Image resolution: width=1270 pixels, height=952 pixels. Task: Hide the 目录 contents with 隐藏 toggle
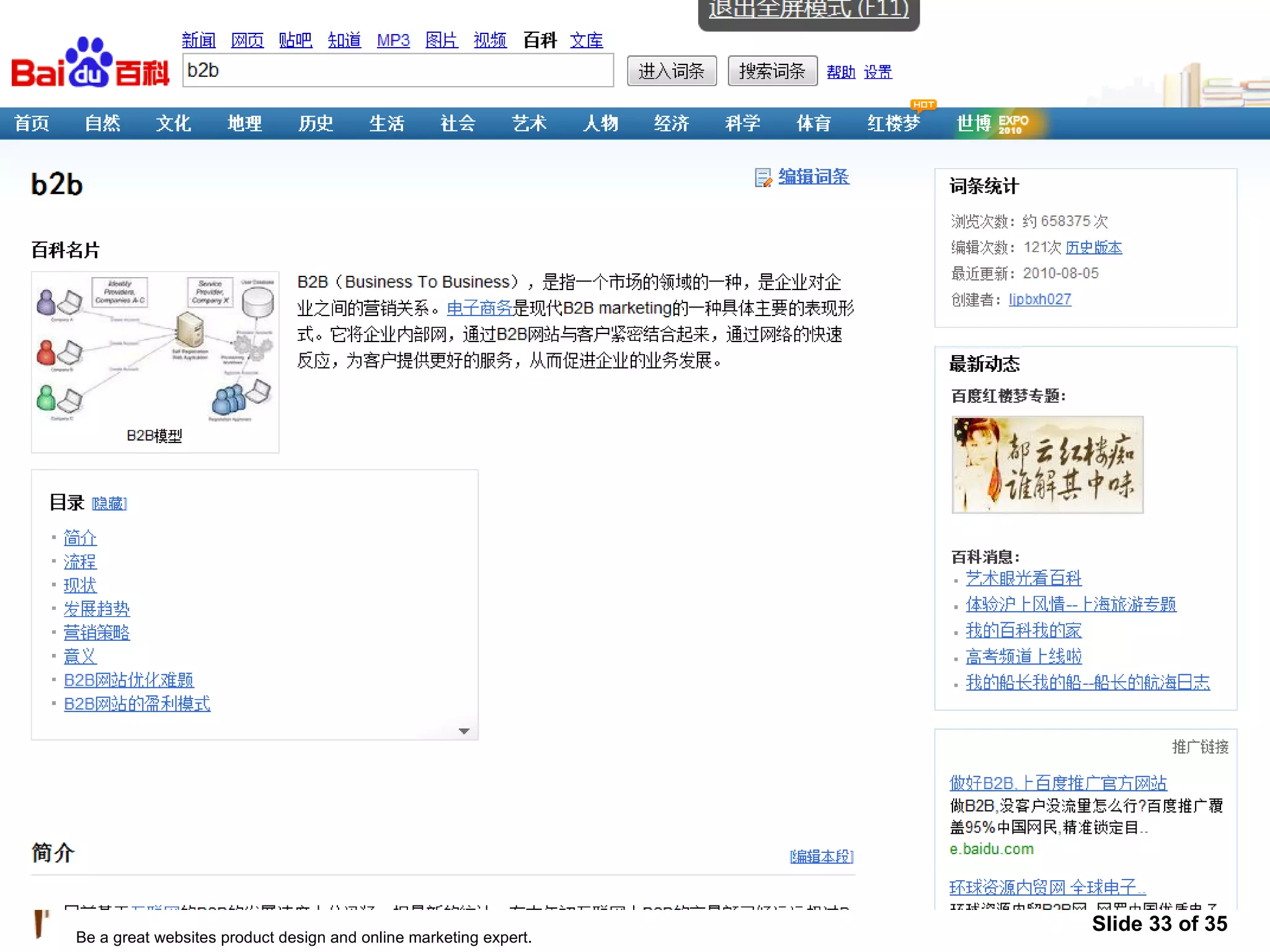pyautogui.click(x=109, y=503)
